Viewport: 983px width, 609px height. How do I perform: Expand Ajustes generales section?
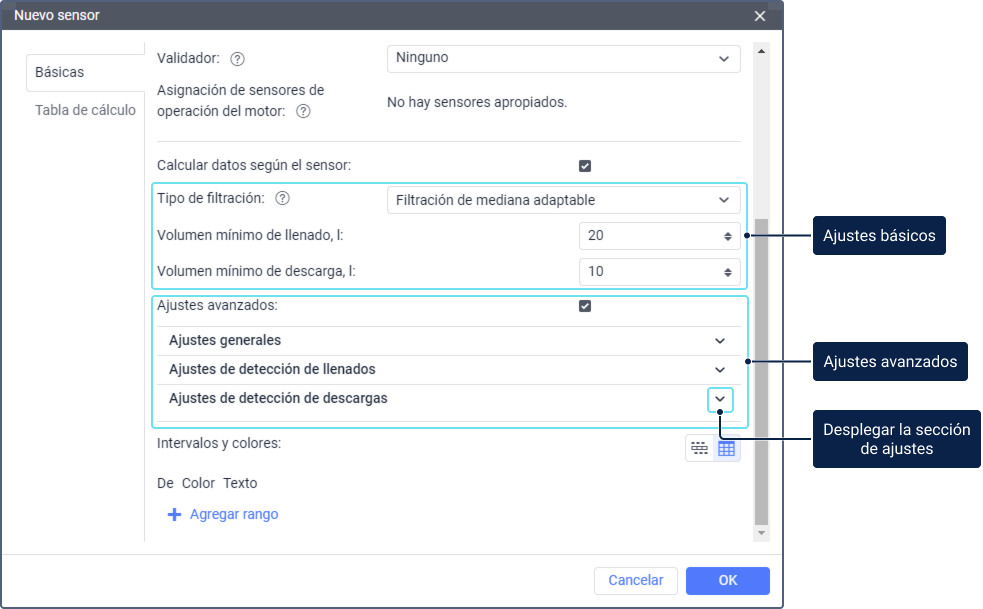[x=719, y=341]
